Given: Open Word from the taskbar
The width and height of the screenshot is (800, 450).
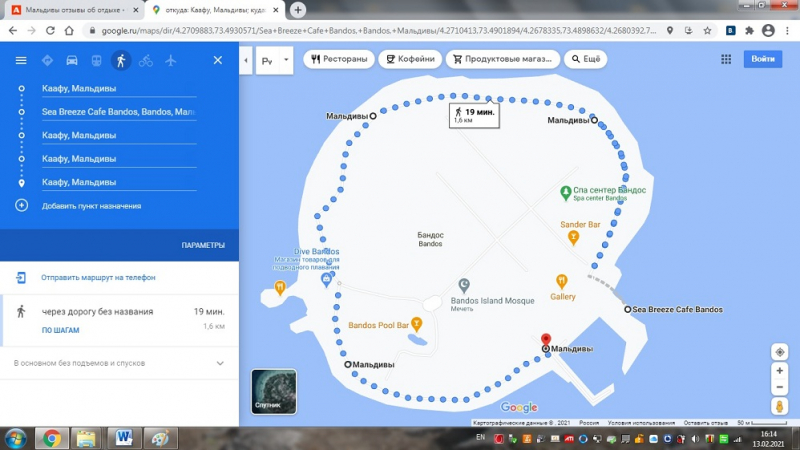Looking at the screenshot, I should point(123,438).
